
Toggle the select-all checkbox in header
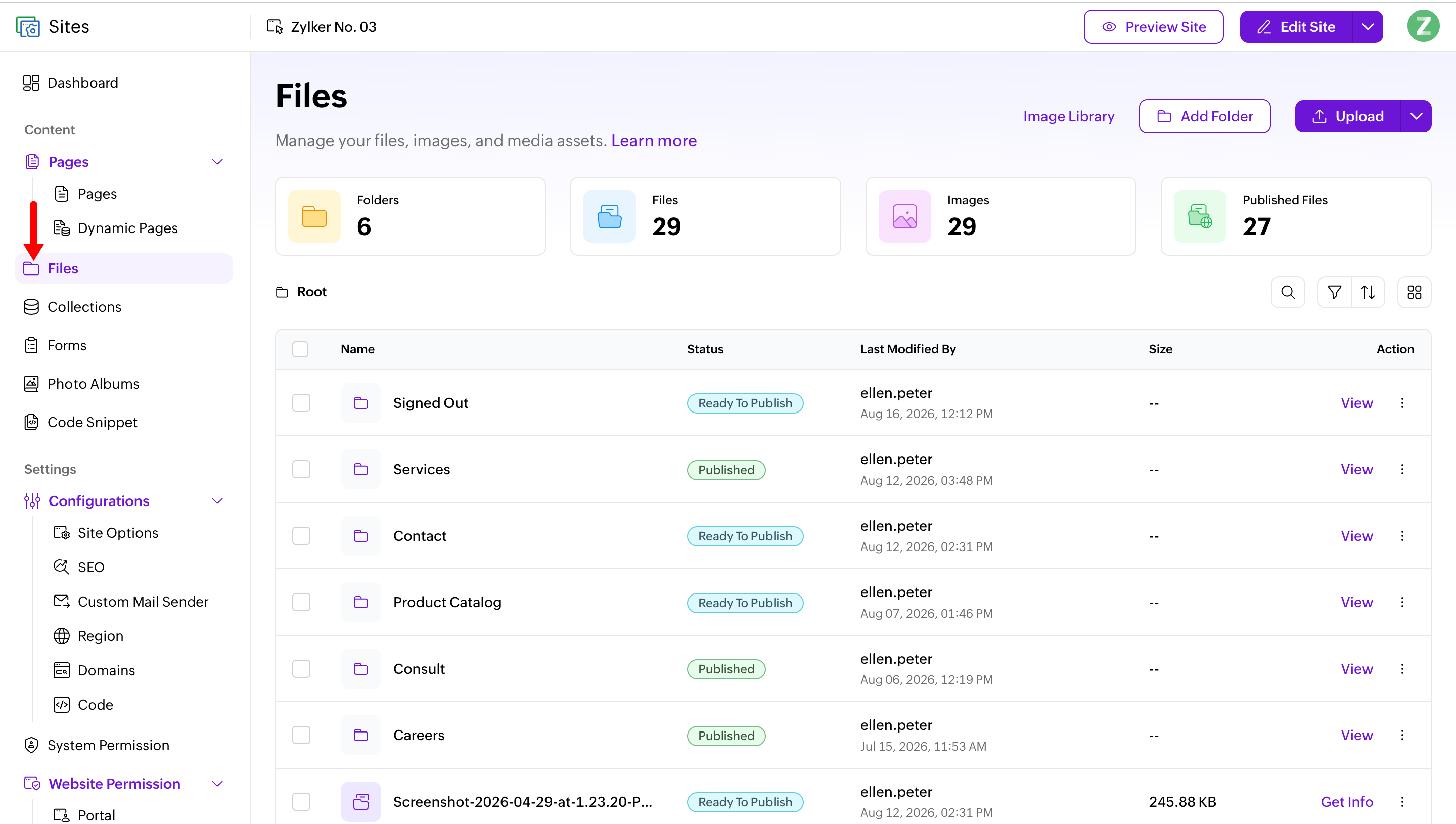pos(300,349)
